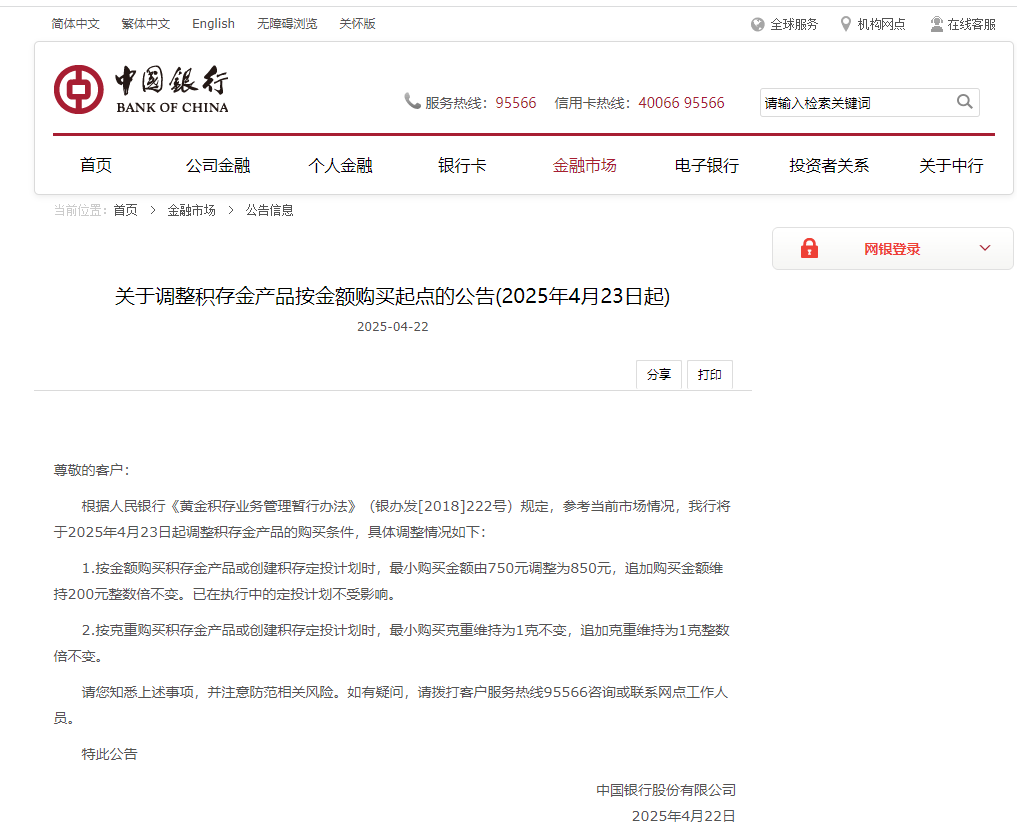The width and height of the screenshot is (1017, 835).
Task: Switch language to 繁体中文
Action: (x=145, y=24)
